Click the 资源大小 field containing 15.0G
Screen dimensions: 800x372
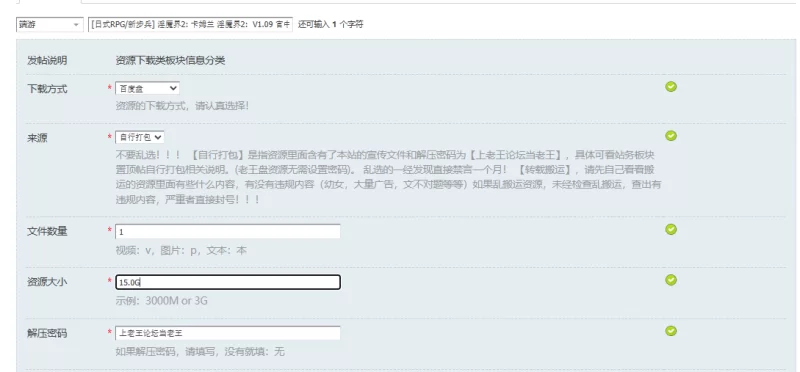[228, 282]
